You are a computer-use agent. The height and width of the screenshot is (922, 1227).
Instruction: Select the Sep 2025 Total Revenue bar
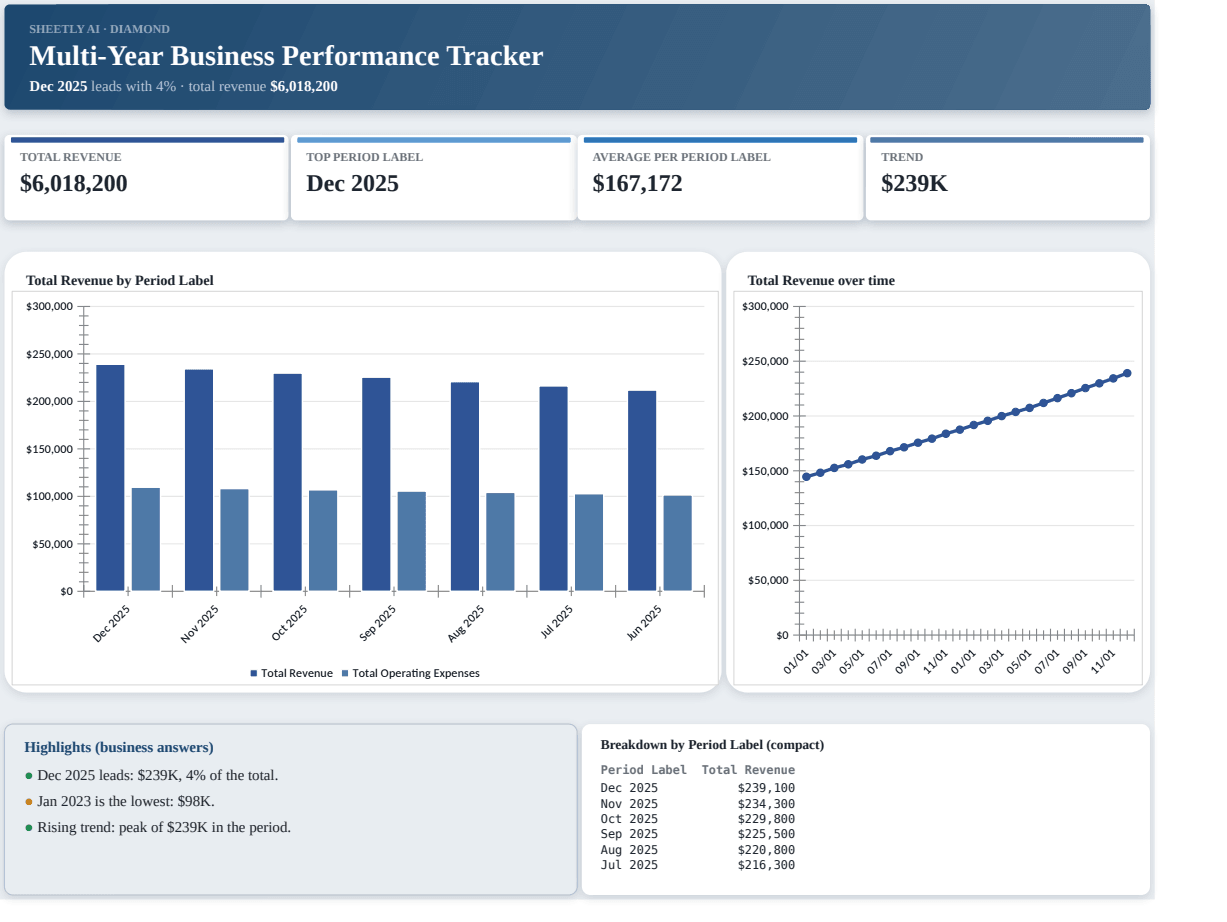point(376,484)
